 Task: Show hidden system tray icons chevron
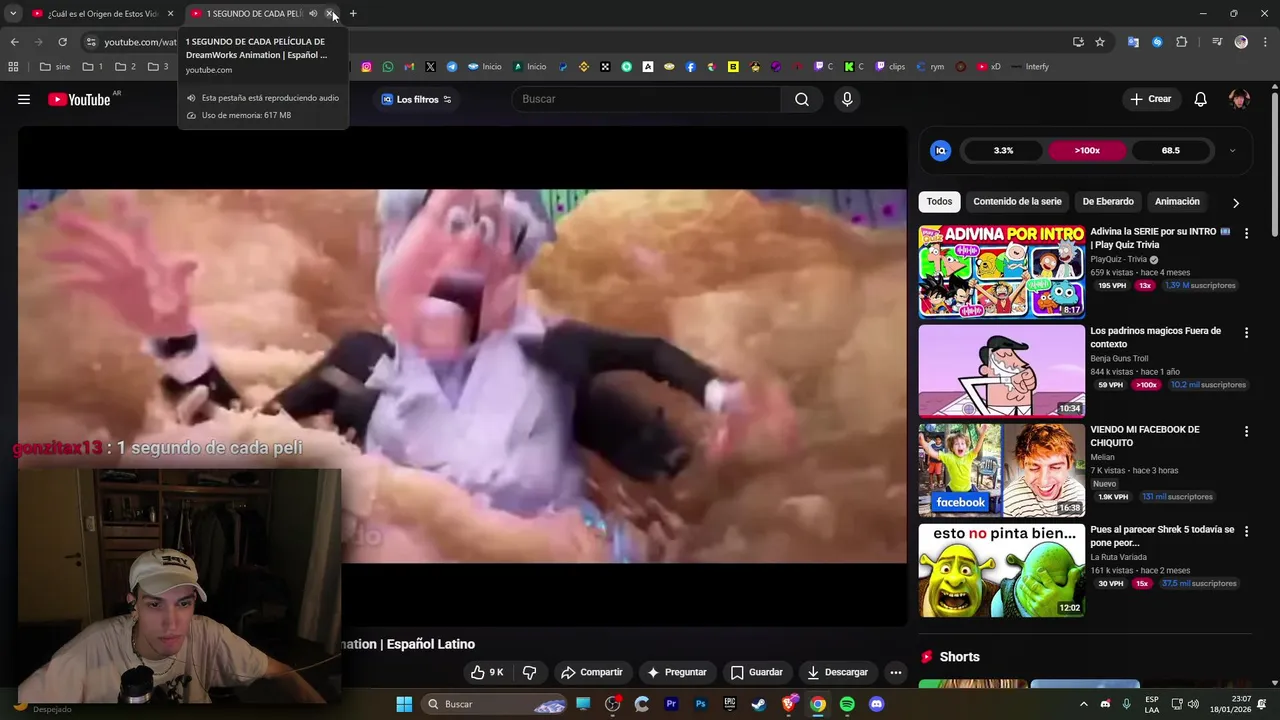pos(1083,704)
